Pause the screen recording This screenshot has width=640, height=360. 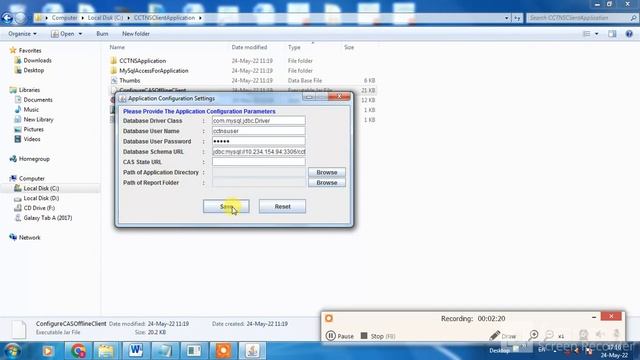(x=340, y=336)
